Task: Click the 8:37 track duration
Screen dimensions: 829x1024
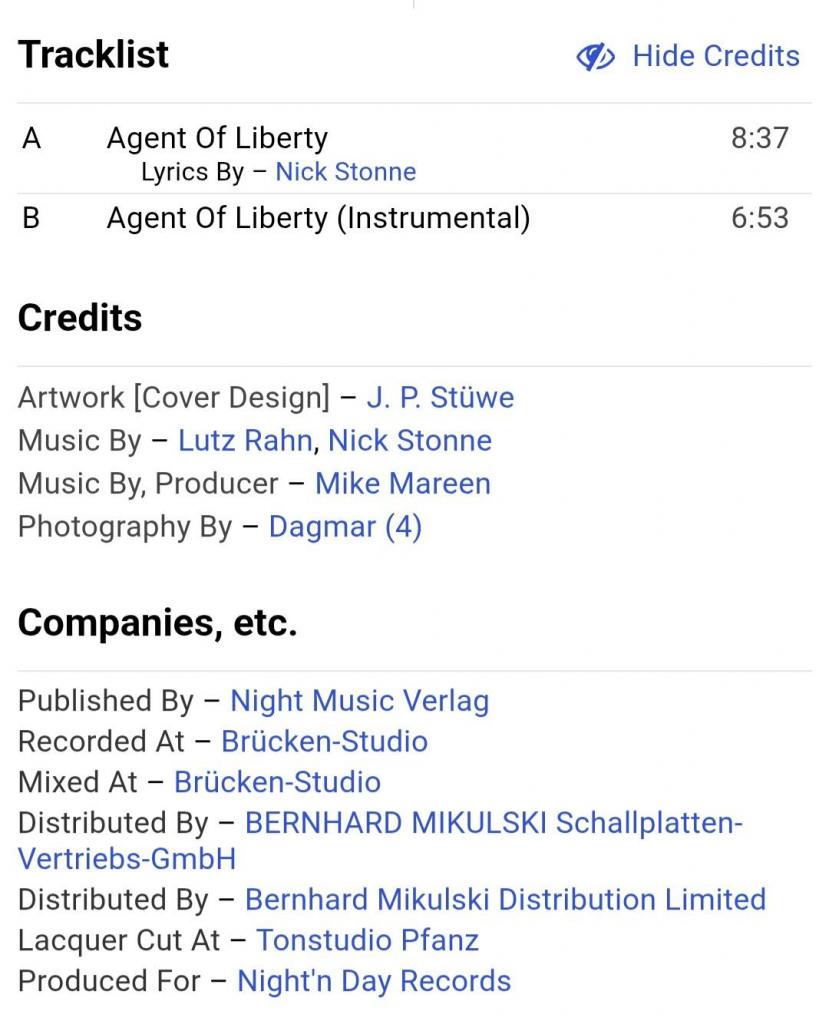Action: click(x=759, y=138)
